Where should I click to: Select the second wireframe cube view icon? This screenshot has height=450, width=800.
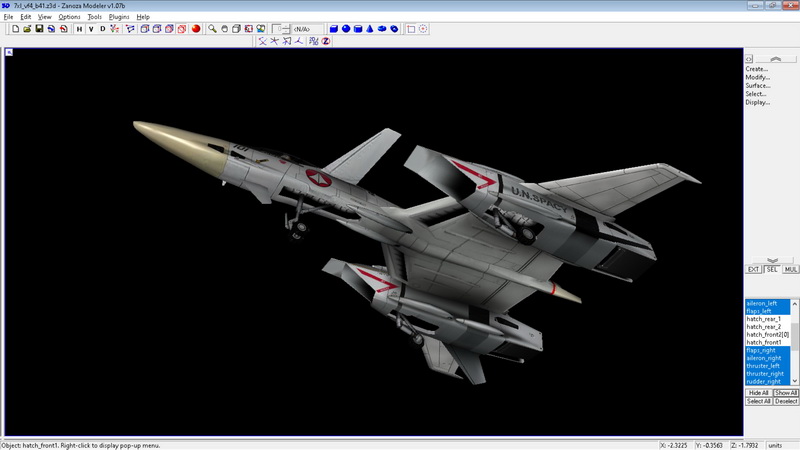coord(157,29)
